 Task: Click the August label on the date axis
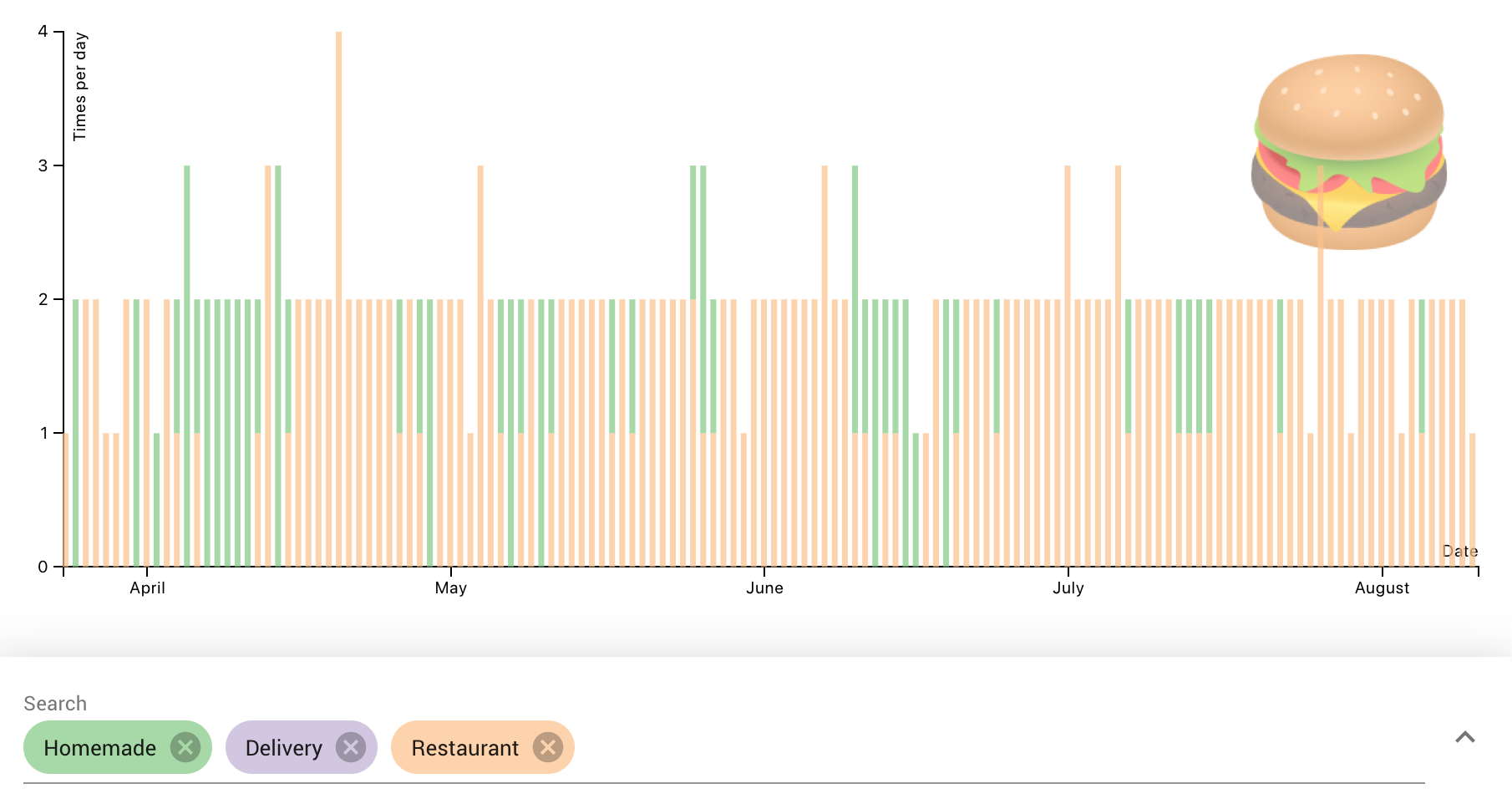(x=1382, y=588)
